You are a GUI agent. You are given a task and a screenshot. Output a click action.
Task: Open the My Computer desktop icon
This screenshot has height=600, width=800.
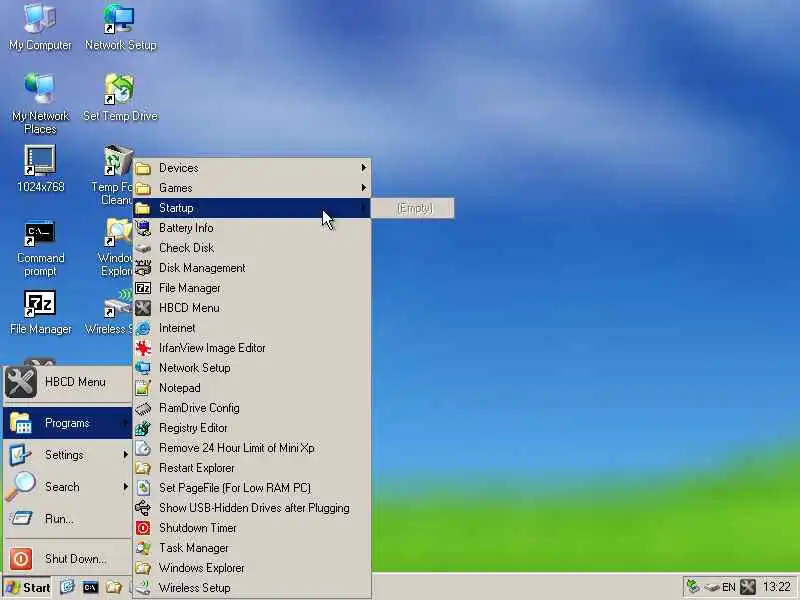click(x=40, y=27)
